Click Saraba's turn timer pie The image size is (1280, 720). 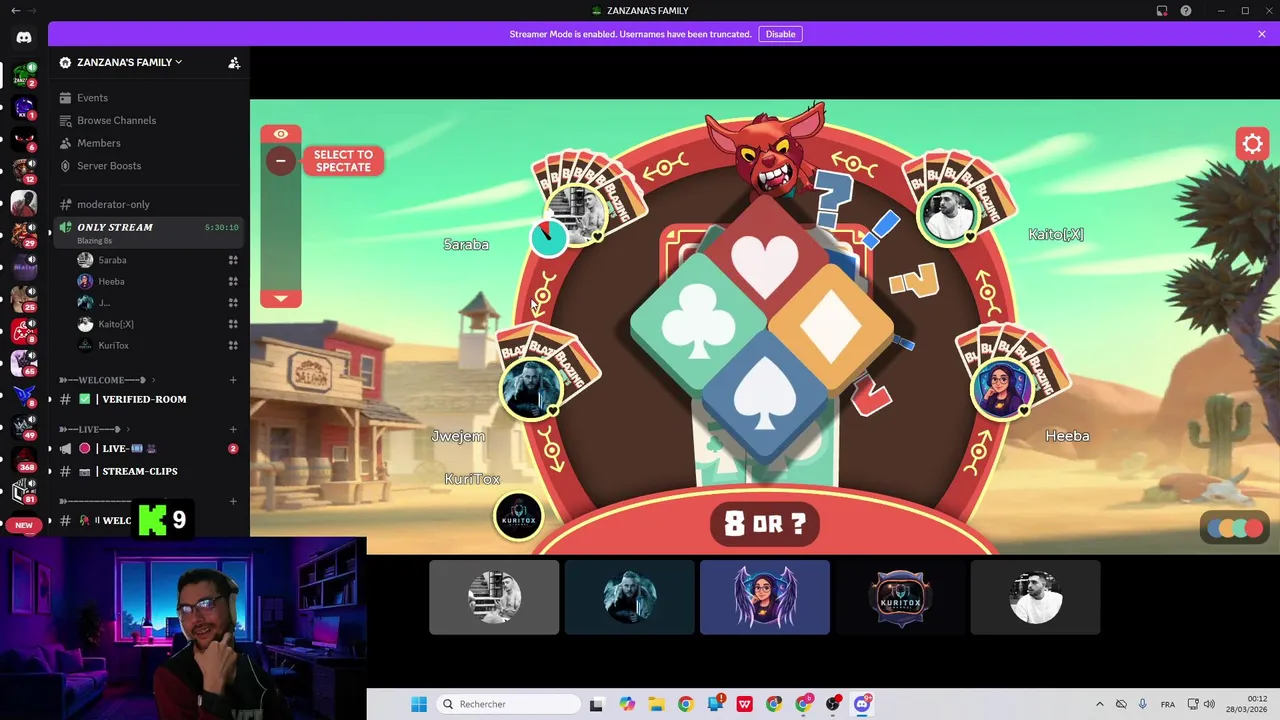click(548, 236)
